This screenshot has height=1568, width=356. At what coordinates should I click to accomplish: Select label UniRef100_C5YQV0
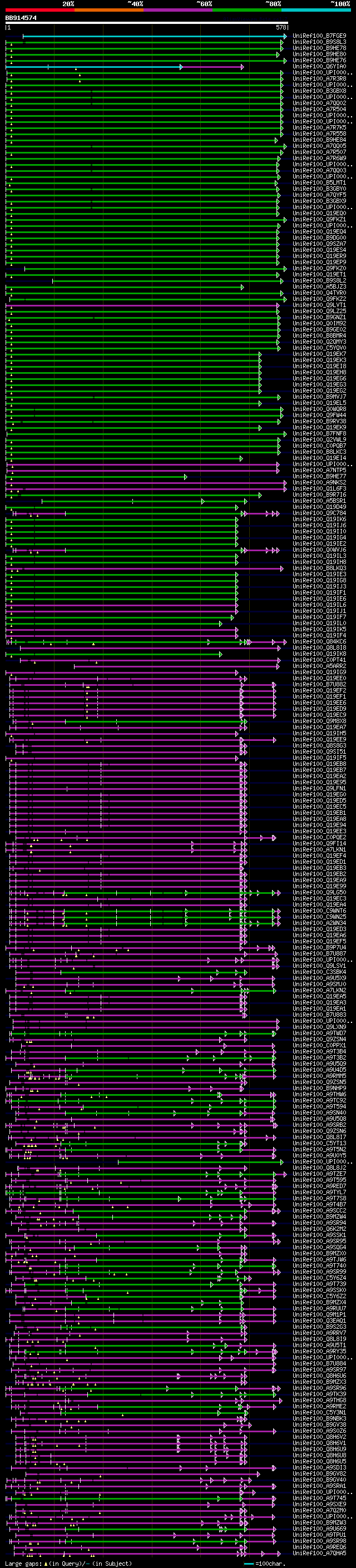tap(319, 348)
